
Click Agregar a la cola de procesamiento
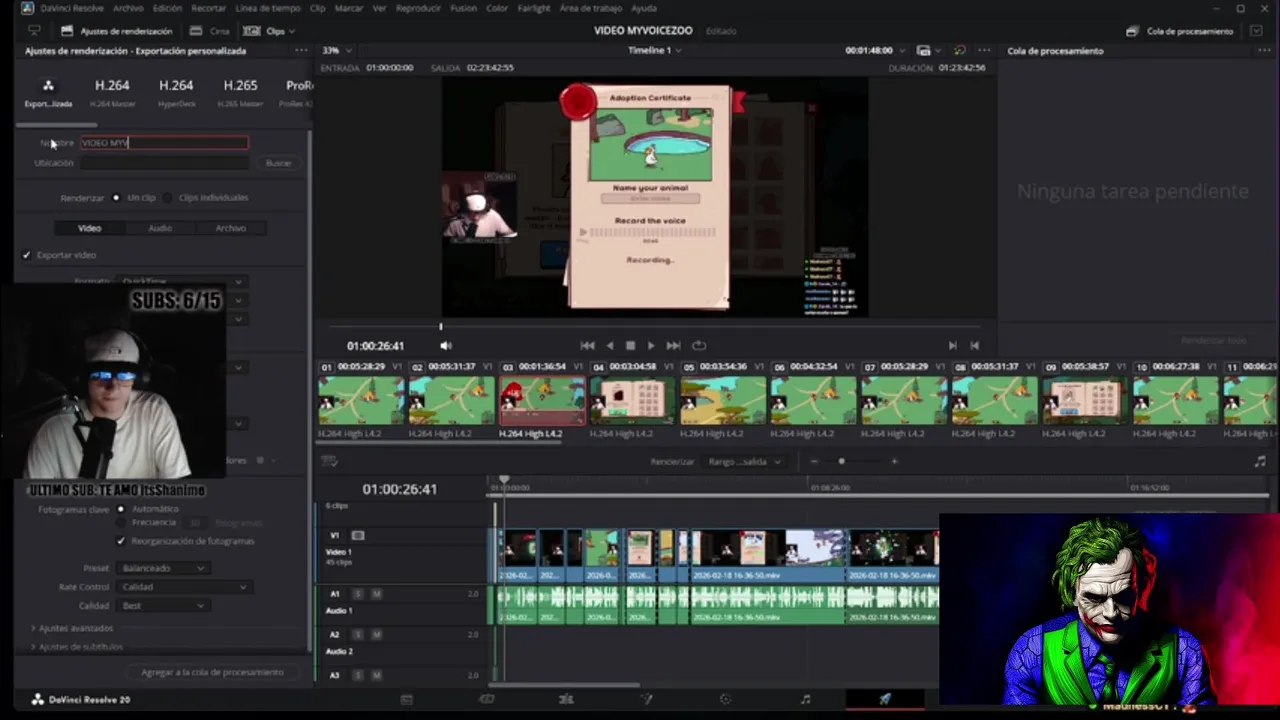212,672
